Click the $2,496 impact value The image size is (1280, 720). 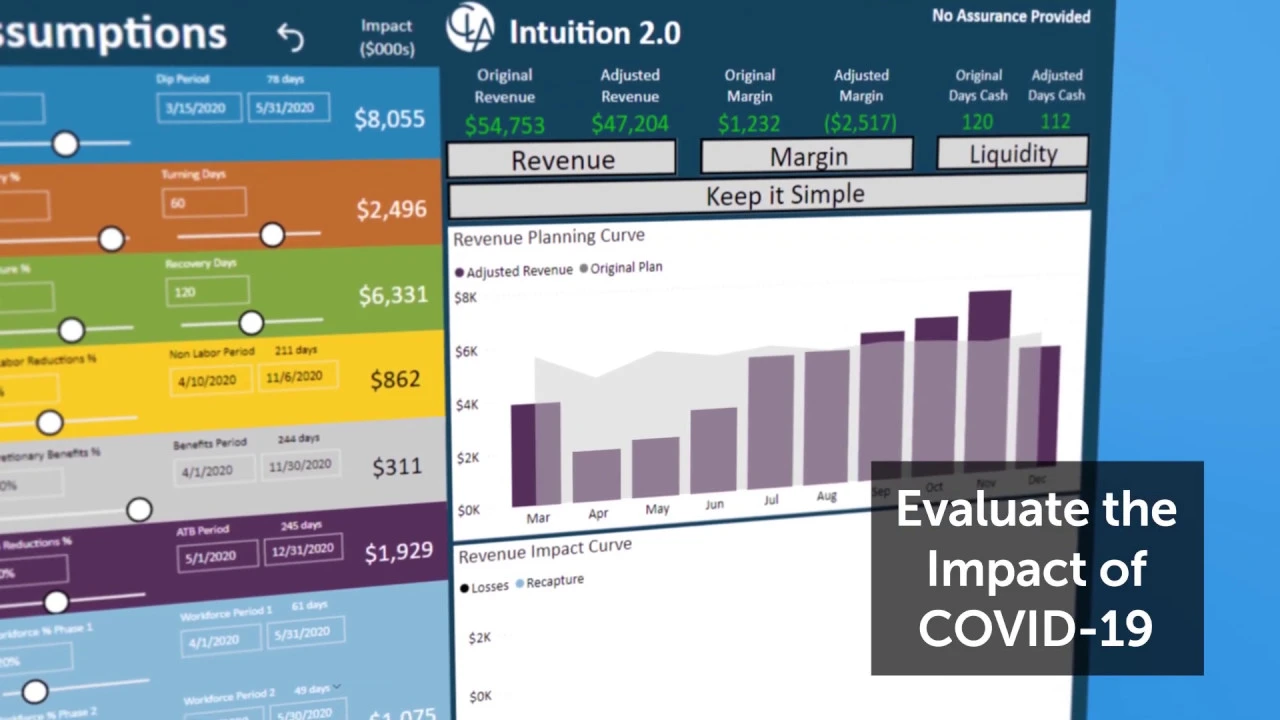[392, 209]
